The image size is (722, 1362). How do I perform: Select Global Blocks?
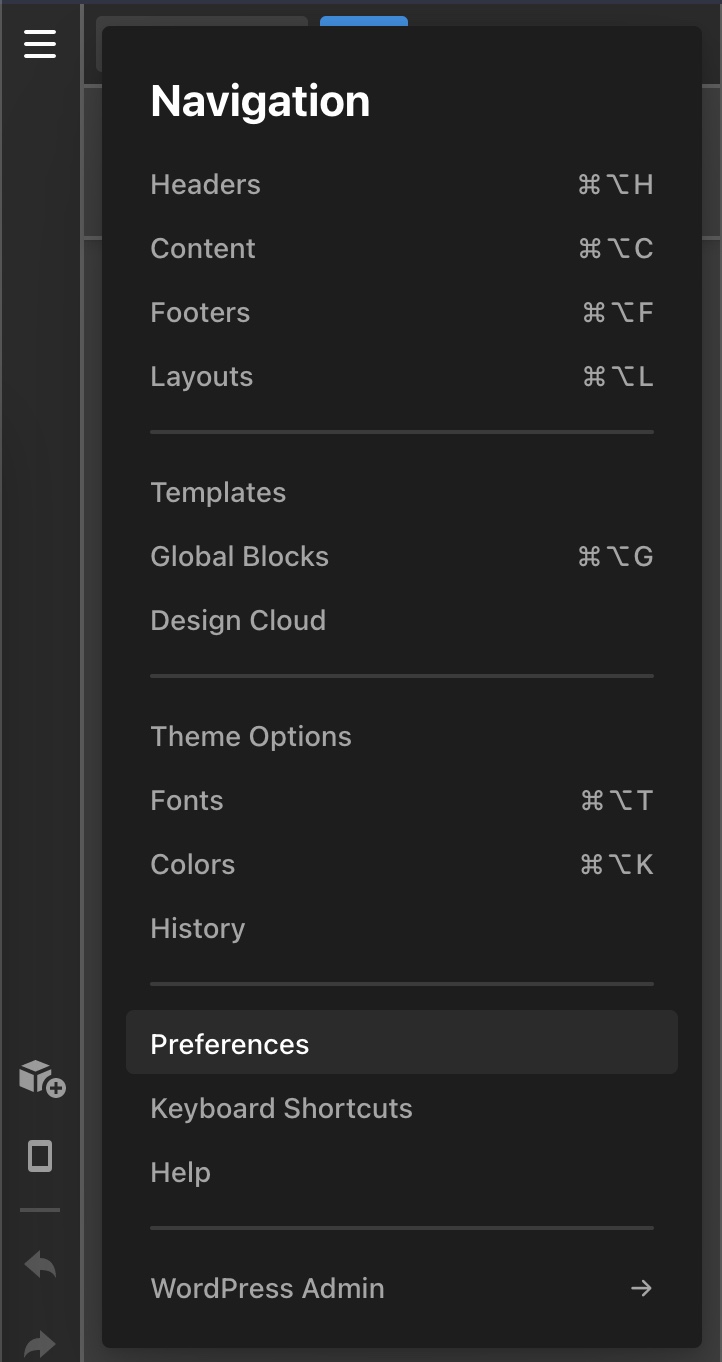click(402, 557)
